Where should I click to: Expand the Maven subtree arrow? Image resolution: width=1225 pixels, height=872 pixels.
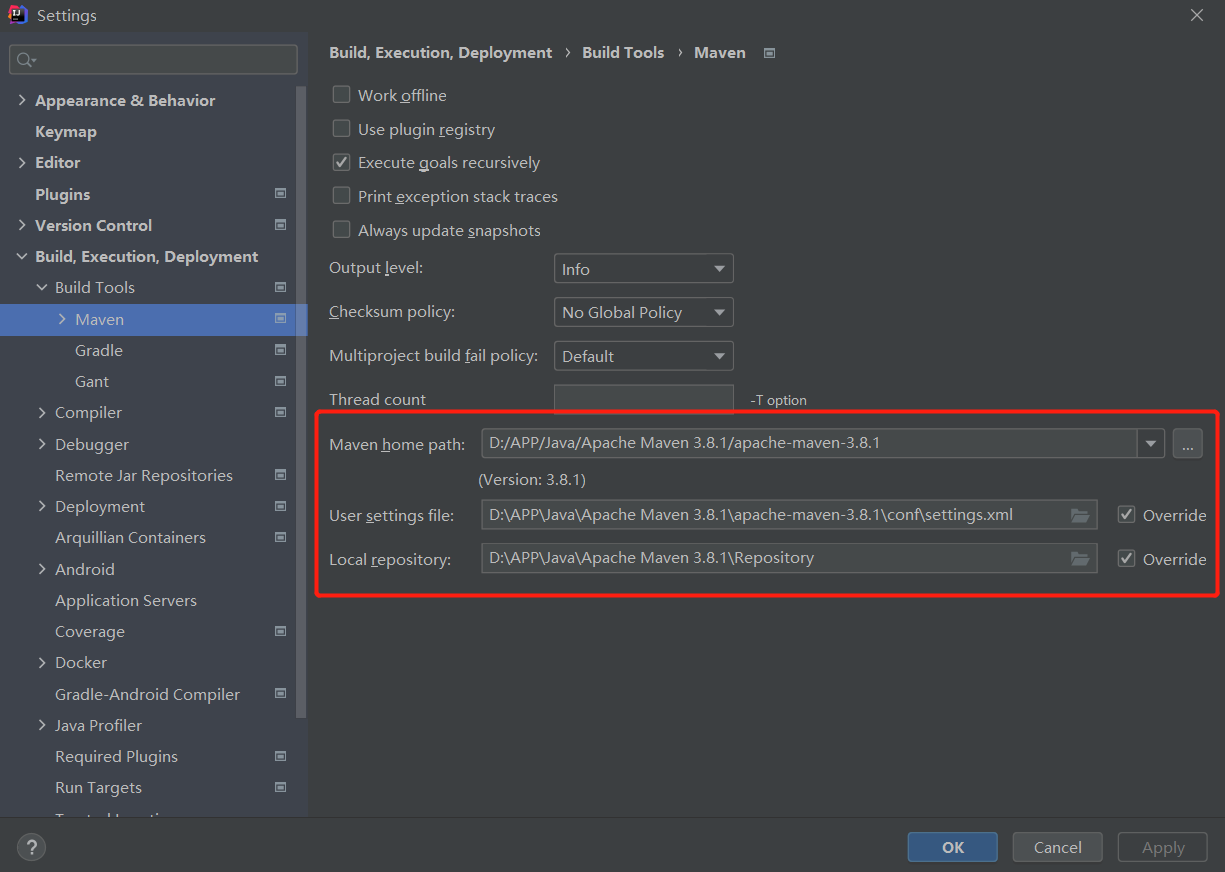click(x=62, y=319)
